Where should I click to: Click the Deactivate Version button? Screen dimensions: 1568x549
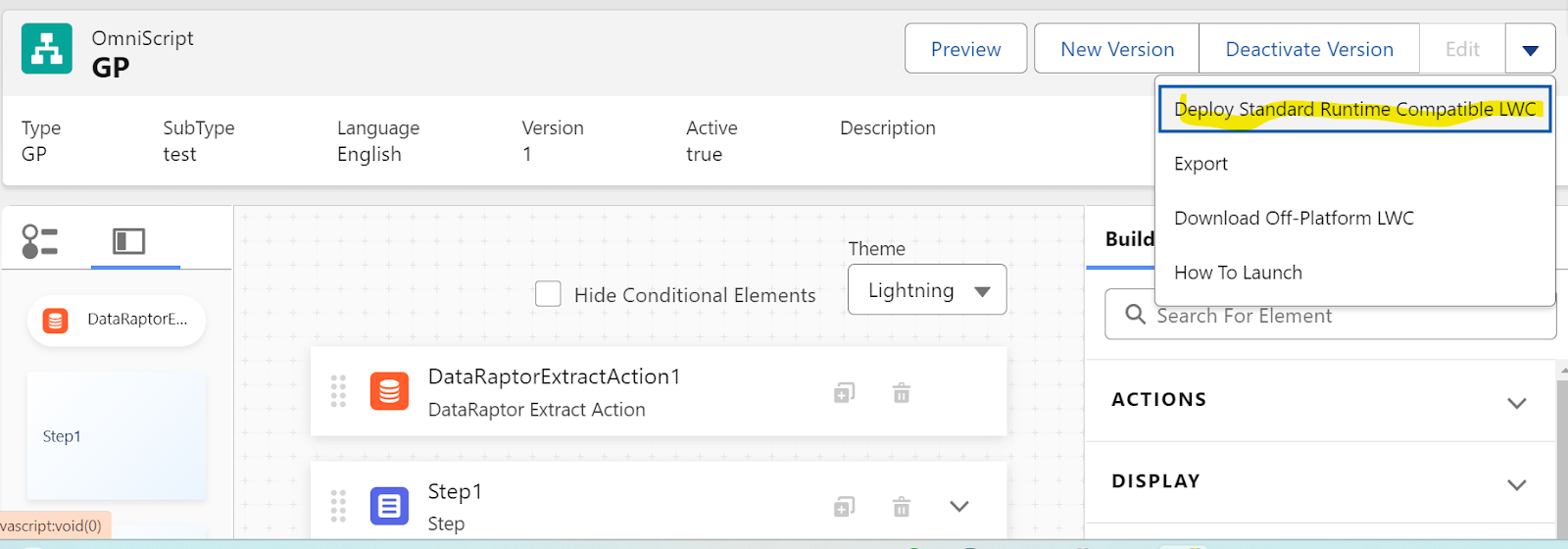(x=1309, y=49)
